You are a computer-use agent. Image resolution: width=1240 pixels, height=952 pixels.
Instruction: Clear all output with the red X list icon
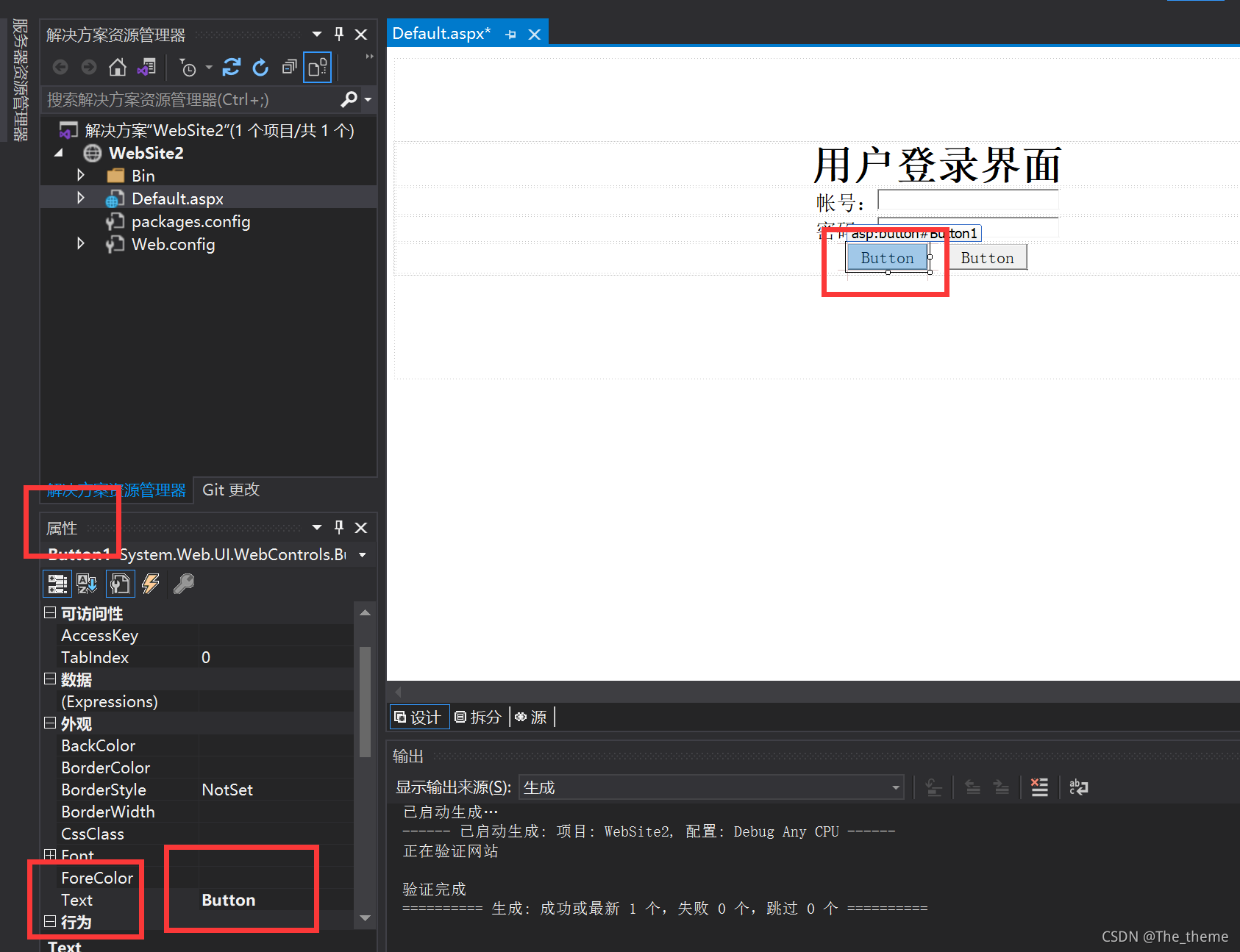(1039, 787)
